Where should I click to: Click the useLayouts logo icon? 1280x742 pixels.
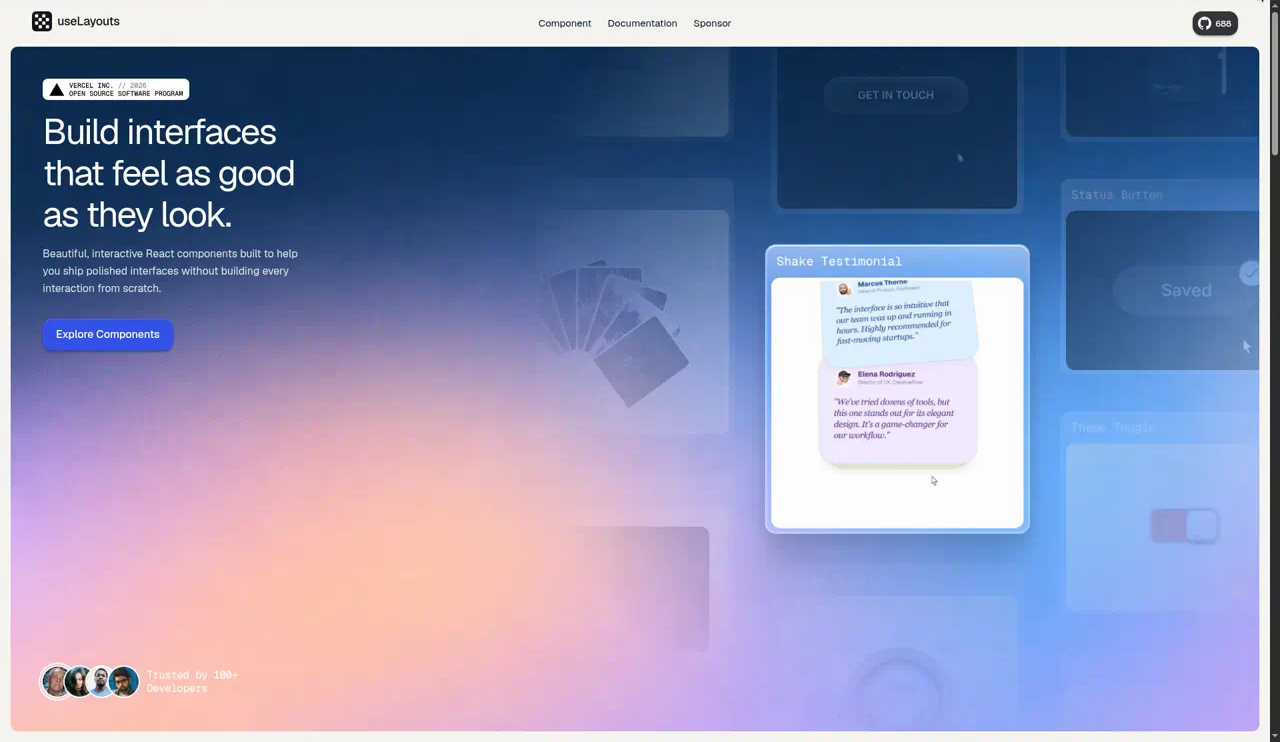pos(42,22)
